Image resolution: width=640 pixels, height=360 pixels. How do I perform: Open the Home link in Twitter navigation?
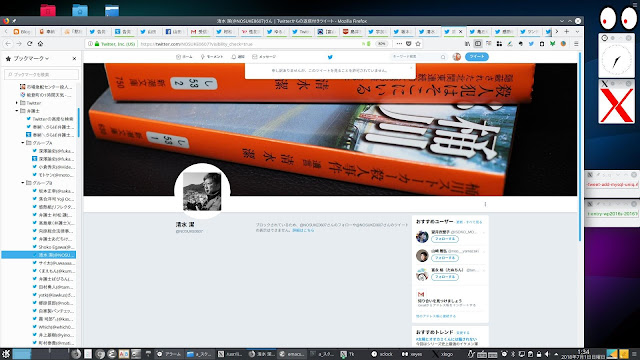pyautogui.click(x=184, y=57)
